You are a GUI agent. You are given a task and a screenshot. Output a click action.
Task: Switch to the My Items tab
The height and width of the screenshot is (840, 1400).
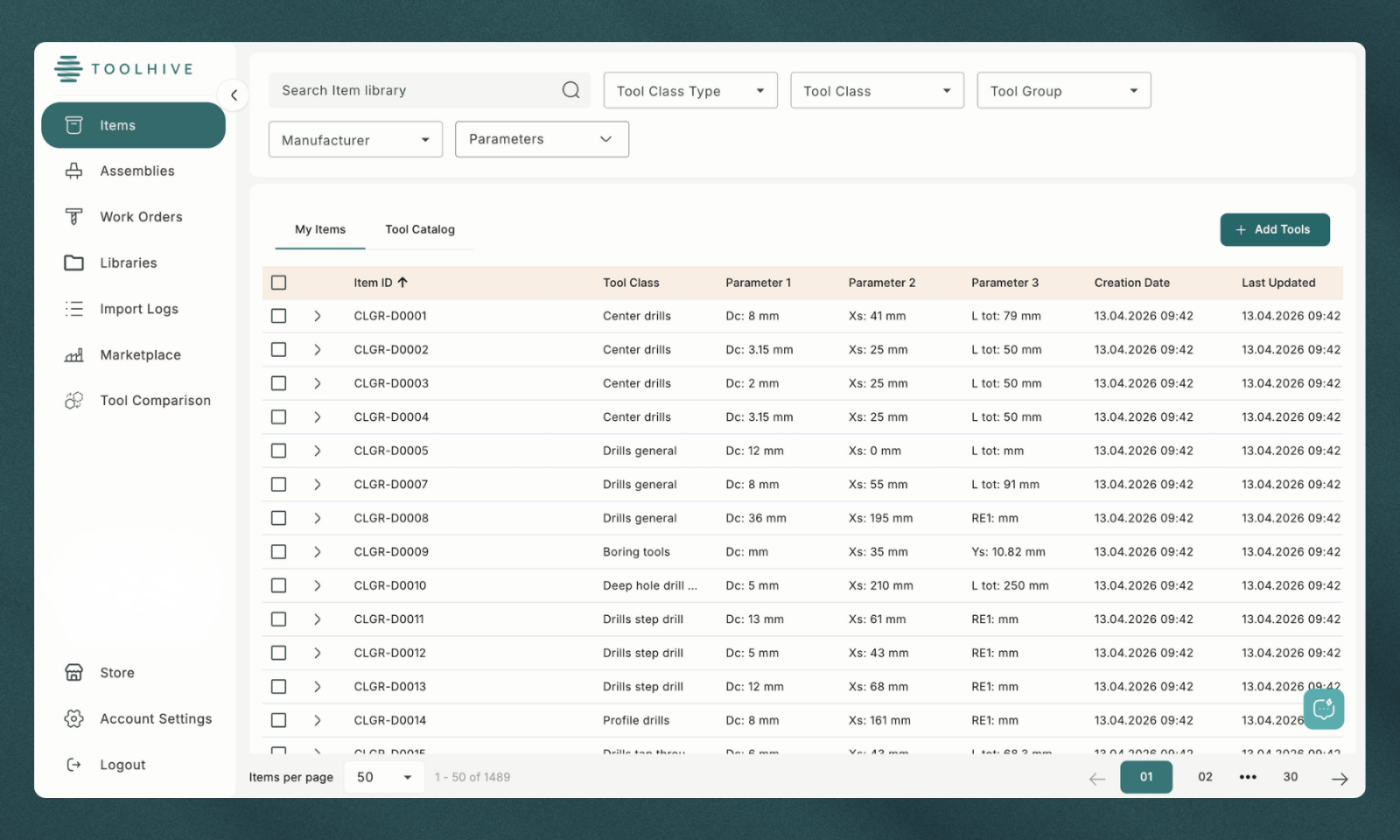point(320,229)
